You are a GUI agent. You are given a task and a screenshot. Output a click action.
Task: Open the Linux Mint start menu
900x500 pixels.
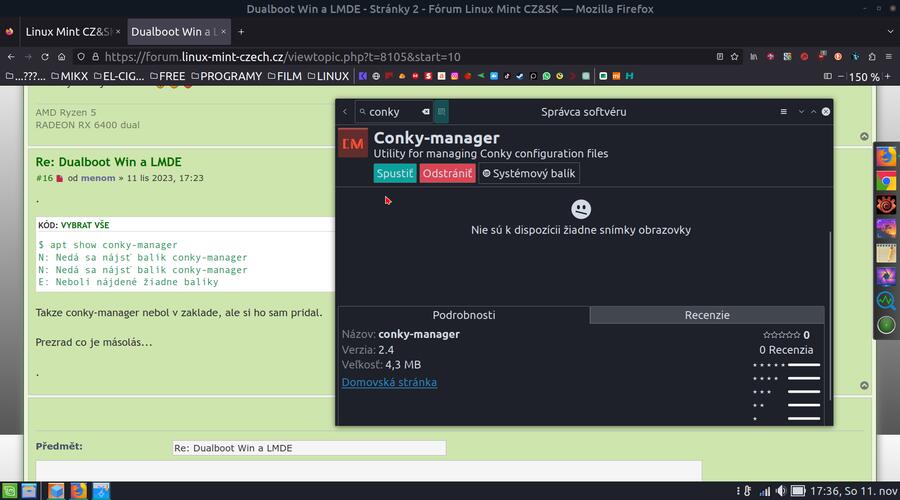9,490
